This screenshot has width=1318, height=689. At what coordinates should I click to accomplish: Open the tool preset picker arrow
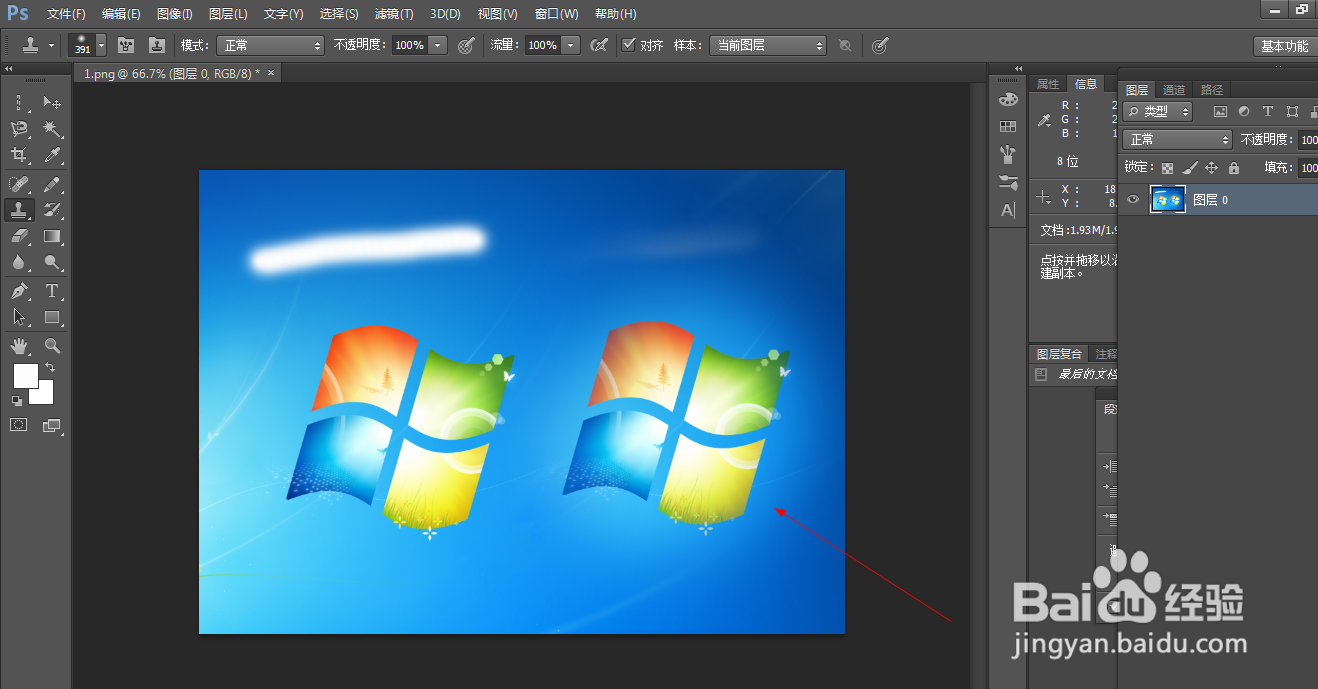pos(52,45)
